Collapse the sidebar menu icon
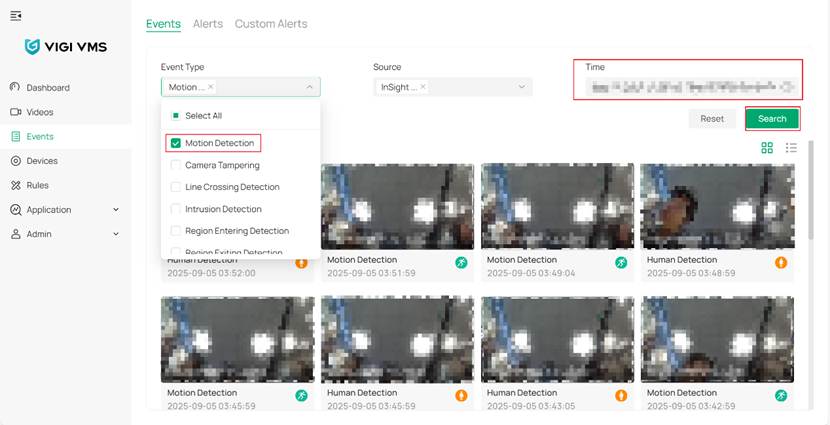The width and height of the screenshot is (830, 425). [16, 16]
